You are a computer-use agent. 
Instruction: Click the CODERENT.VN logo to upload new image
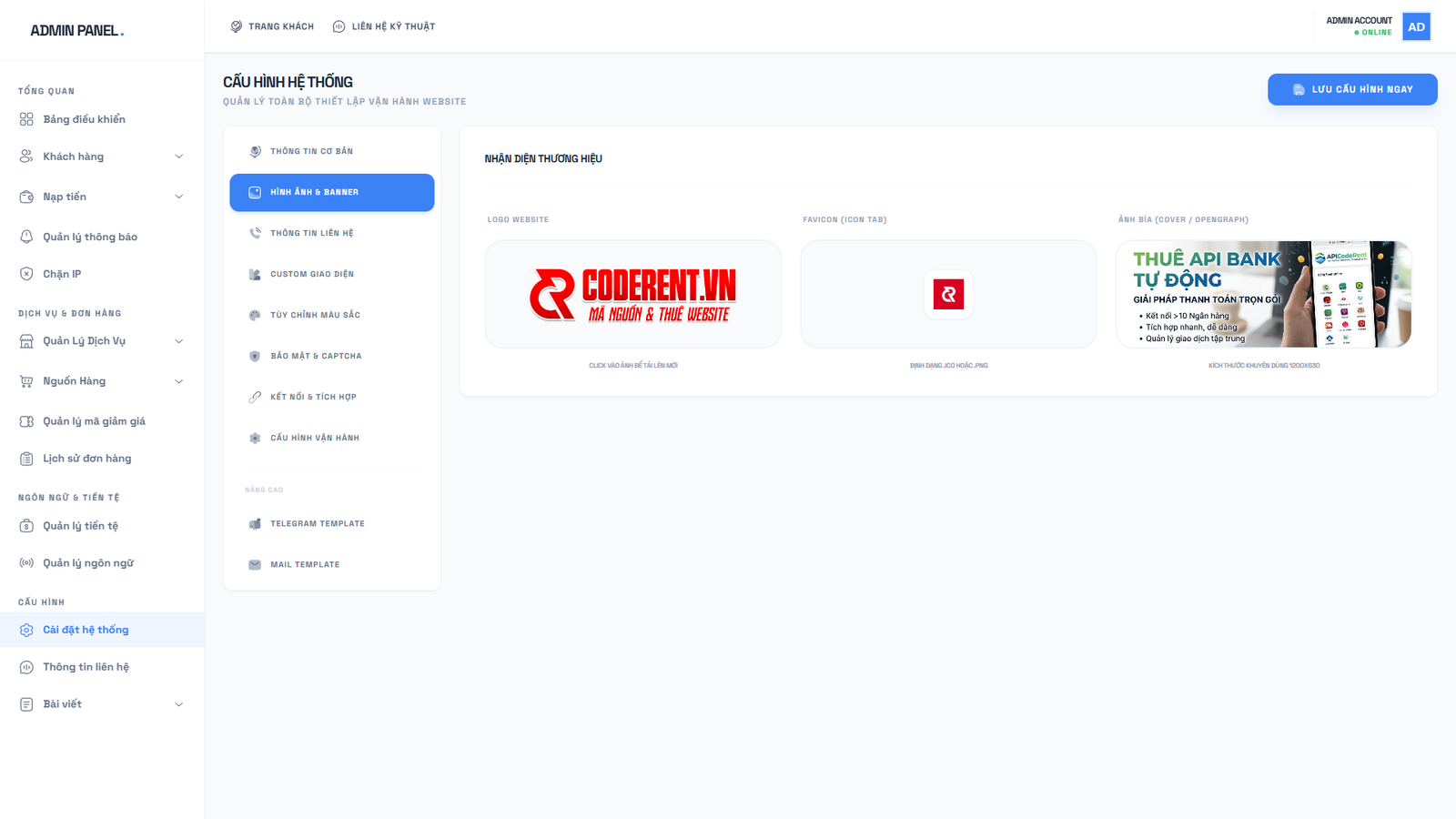[633, 294]
